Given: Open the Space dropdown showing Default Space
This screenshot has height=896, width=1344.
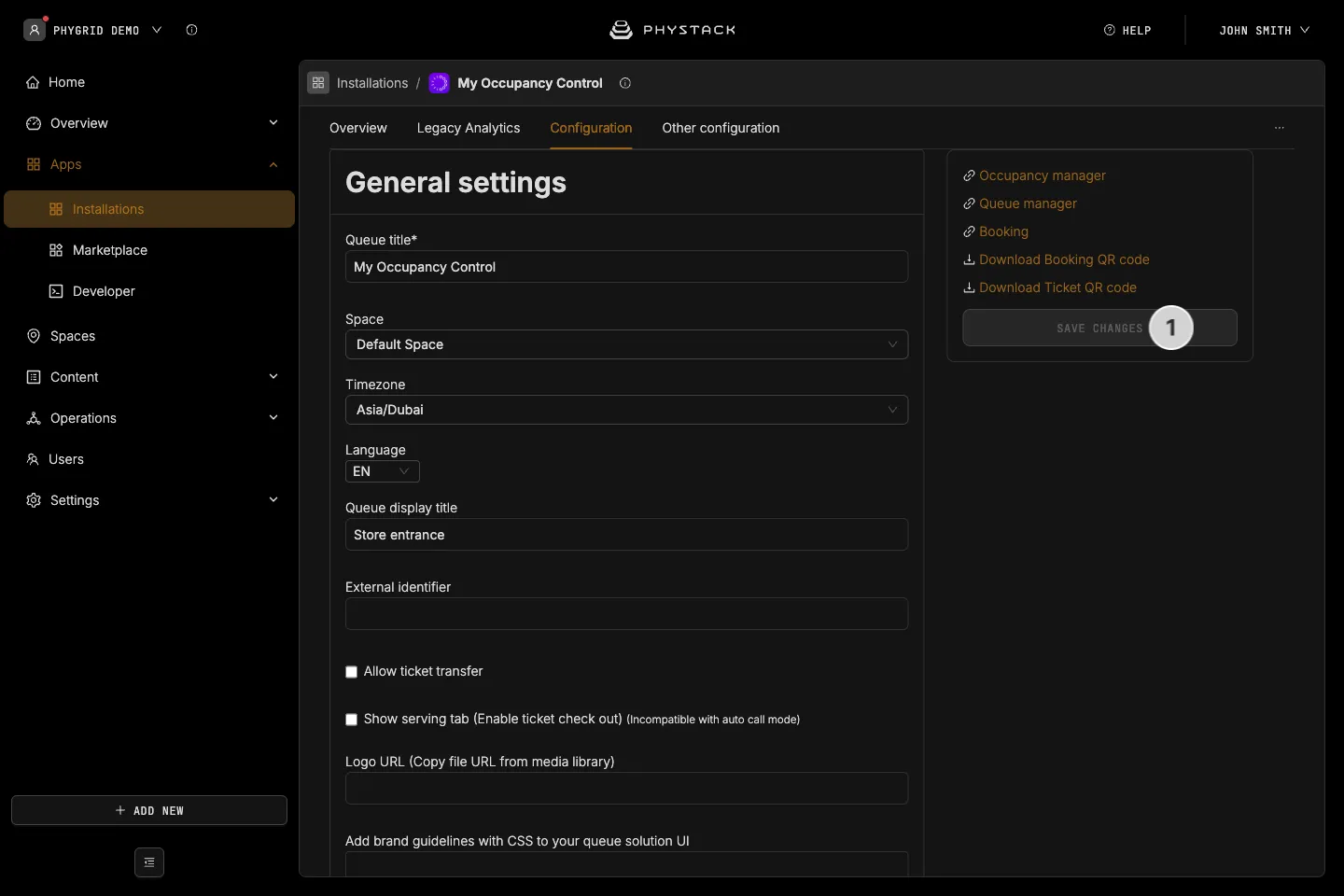Looking at the screenshot, I should (x=626, y=344).
